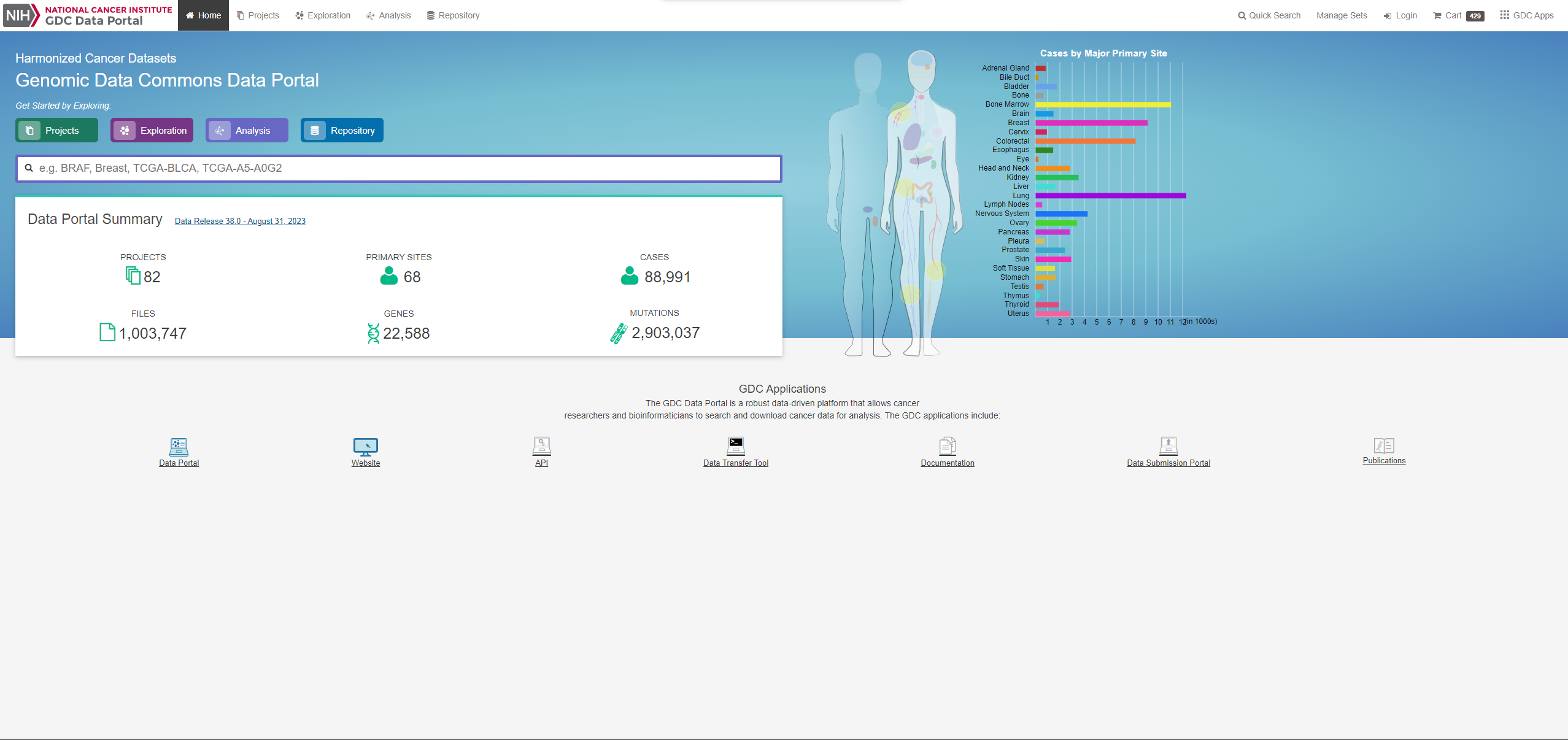Click Manage Sets in header
This screenshot has height=740, width=1568.
pyautogui.click(x=1342, y=15)
